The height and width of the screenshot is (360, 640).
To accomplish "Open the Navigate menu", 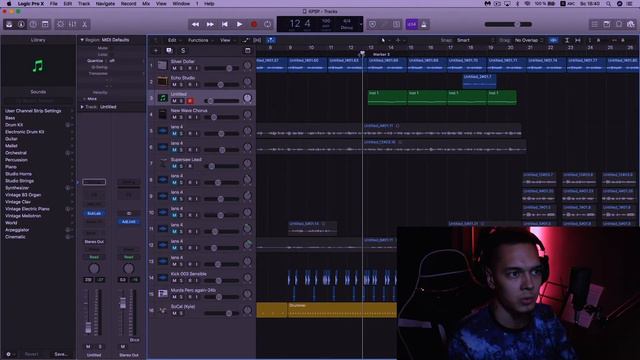I will (x=105, y=4).
